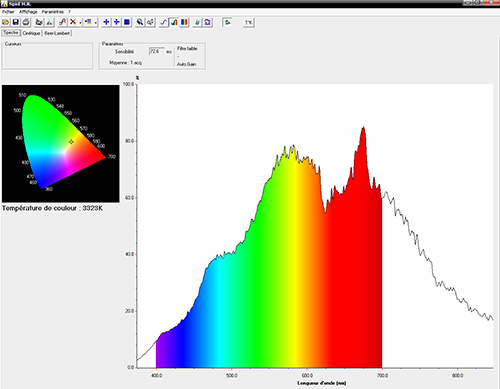Switch to the Cinétique tab

click(x=31, y=33)
